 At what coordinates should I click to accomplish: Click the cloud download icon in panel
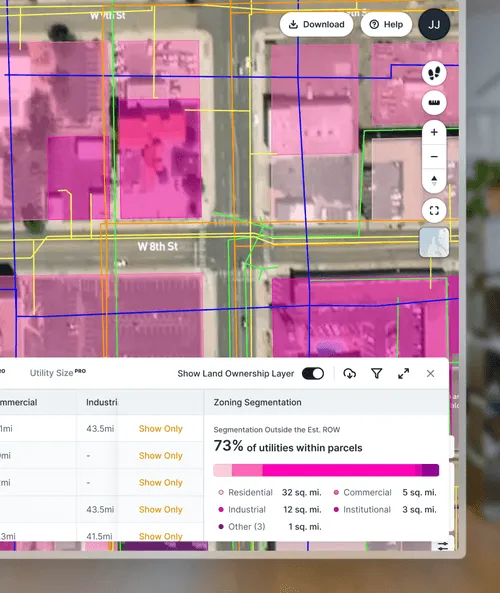(x=349, y=374)
